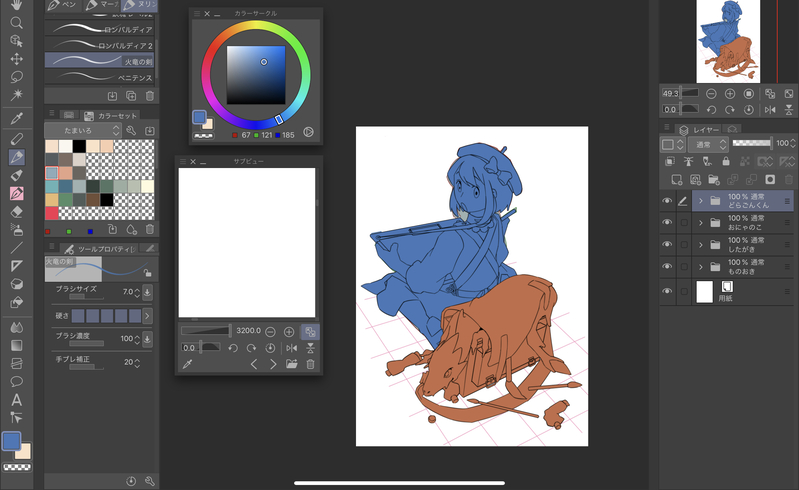The image size is (799, 490).
Task: Flip canvas horizontally in Navigator
Action: tap(770, 110)
